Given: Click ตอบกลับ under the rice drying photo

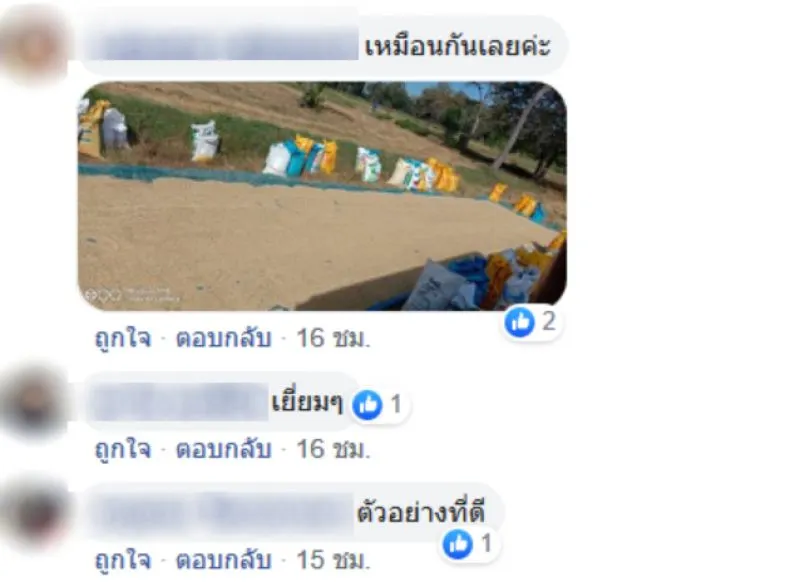Looking at the screenshot, I should pos(223,338).
